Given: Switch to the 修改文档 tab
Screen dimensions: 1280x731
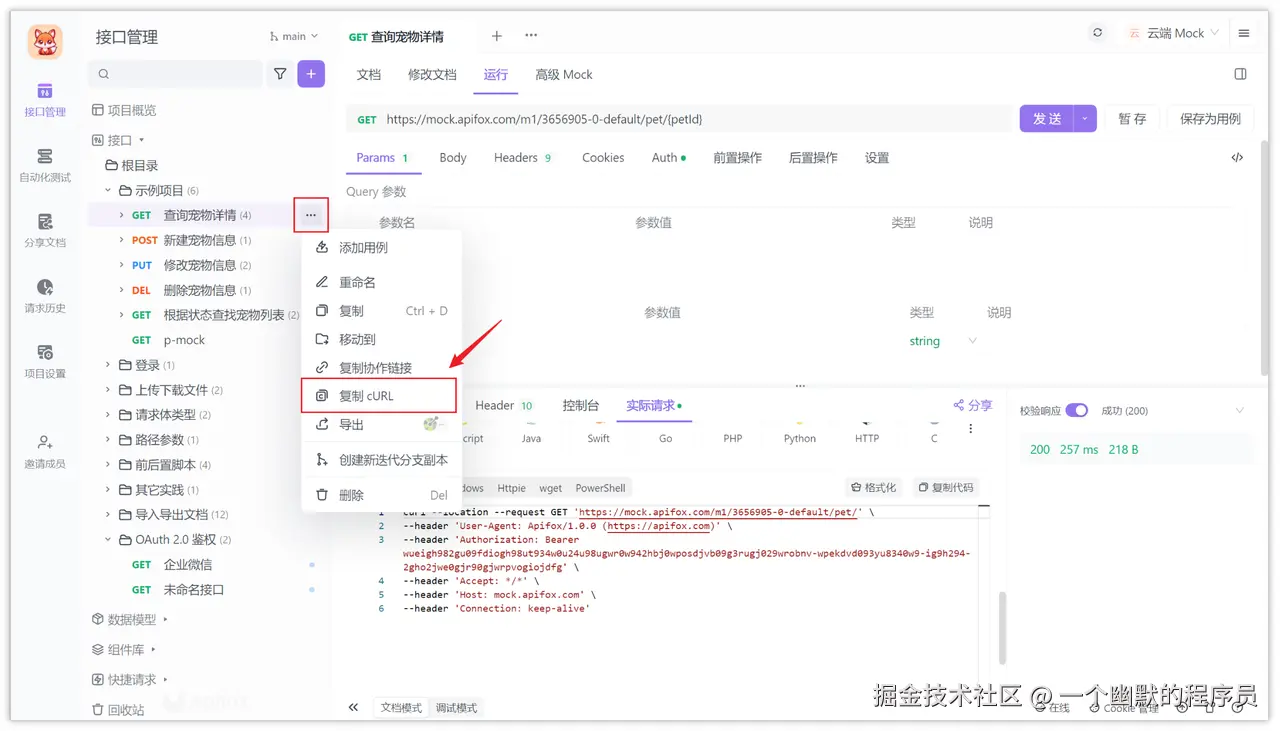Looking at the screenshot, I should tap(432, 74).
